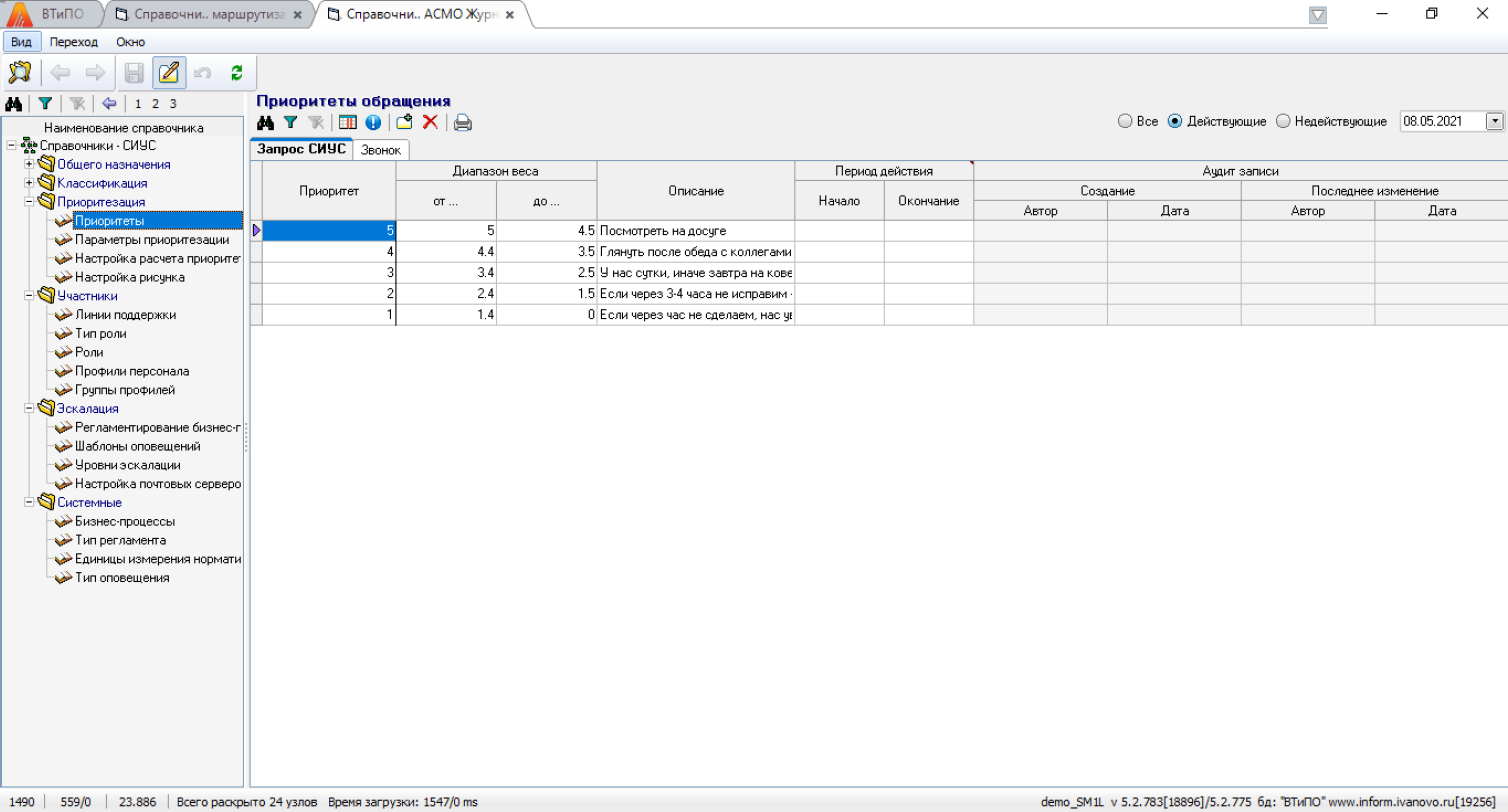This screenshot has width=1508, height=812.
Task: Select Тип роли in the tree
Action: tap(101, 334)
